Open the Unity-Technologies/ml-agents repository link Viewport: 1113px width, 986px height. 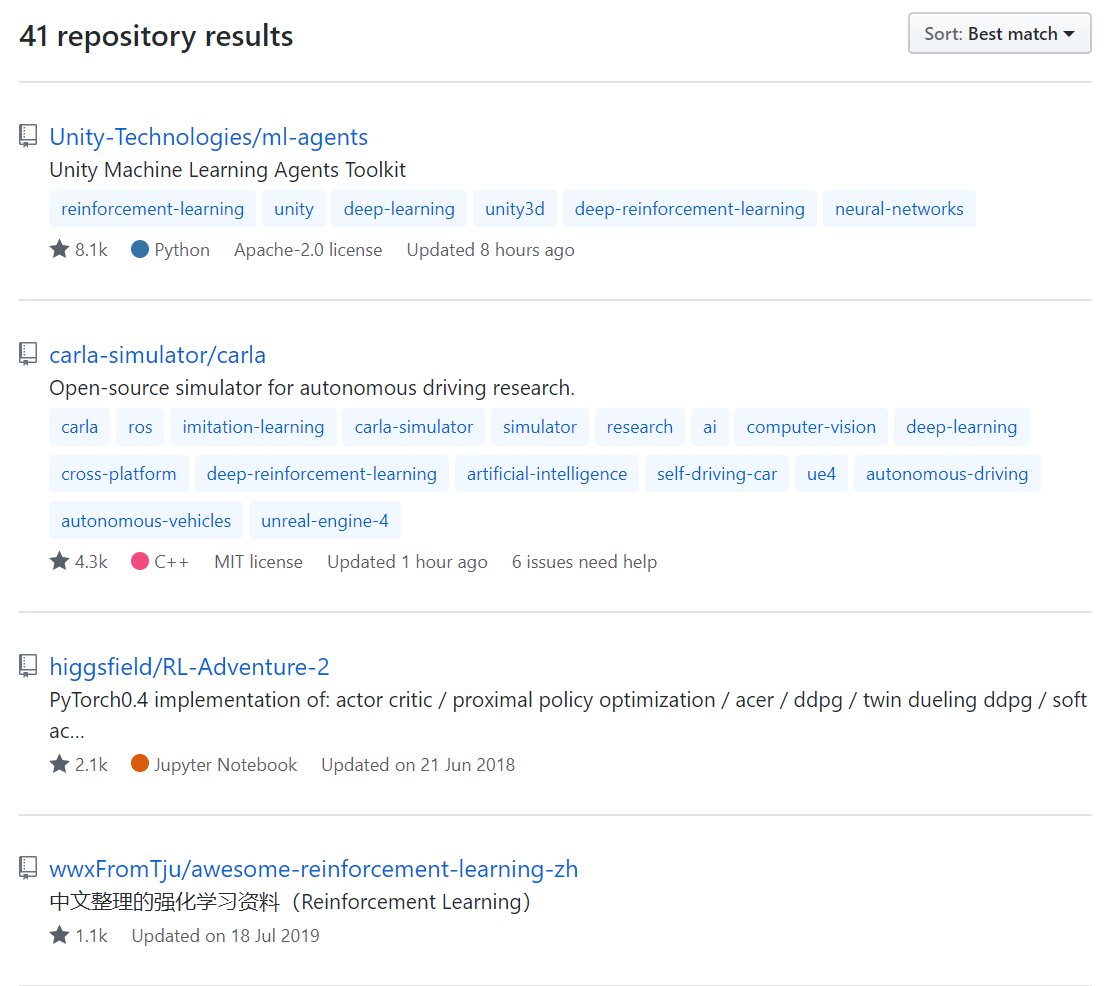(x=208, y=137)
